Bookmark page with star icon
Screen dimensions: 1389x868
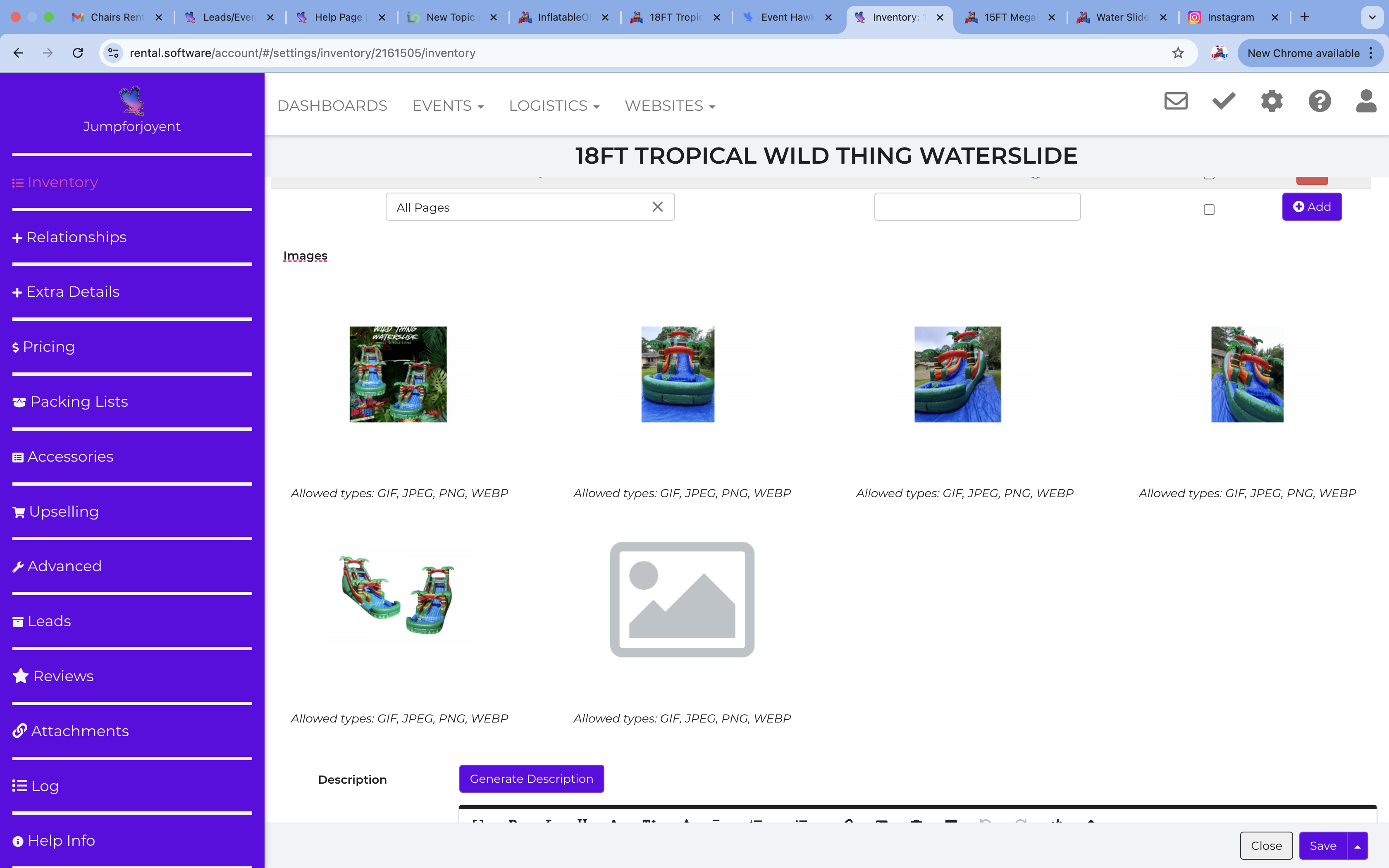click(x=1178, y=53)
